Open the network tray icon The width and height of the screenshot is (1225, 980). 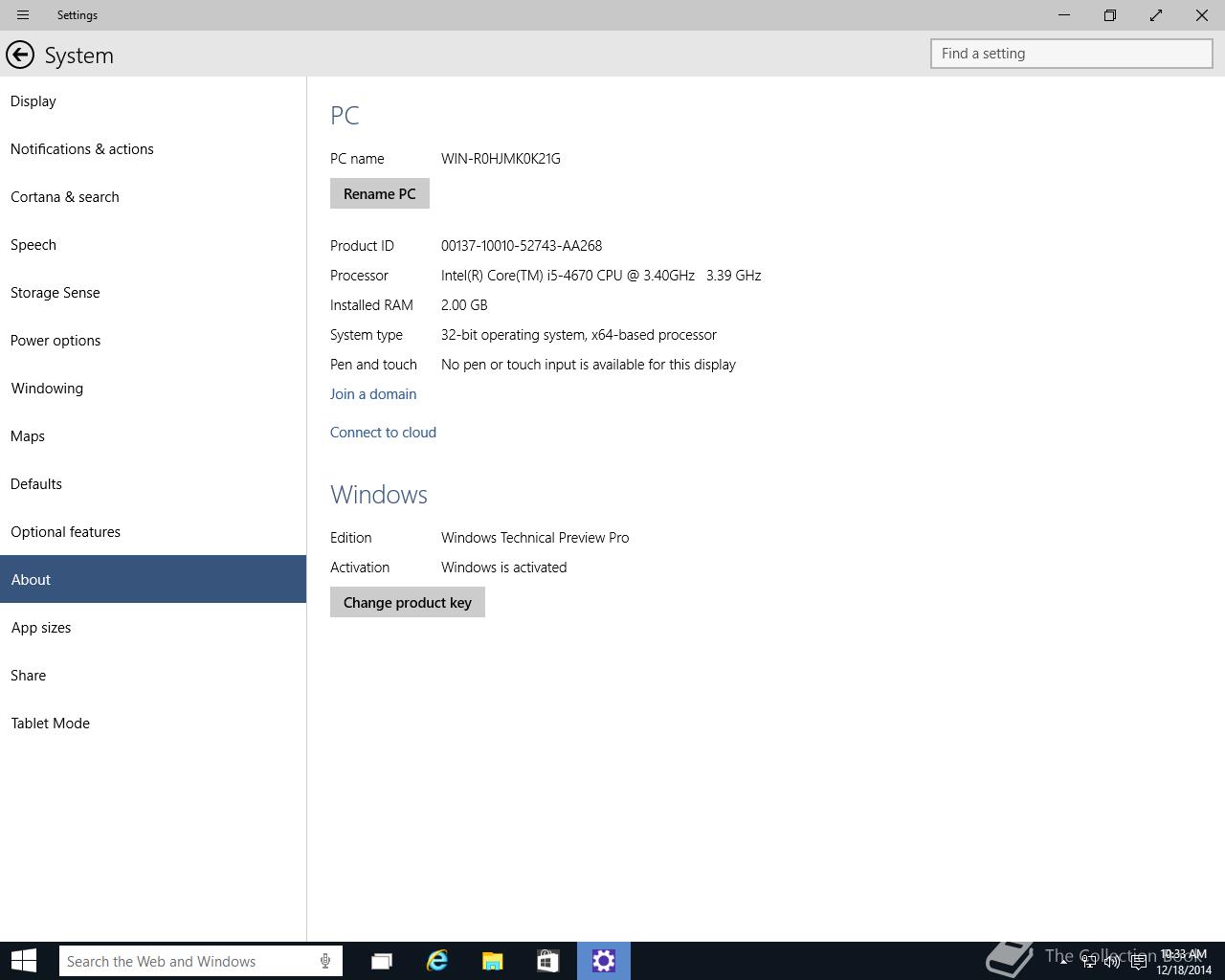1089,962
